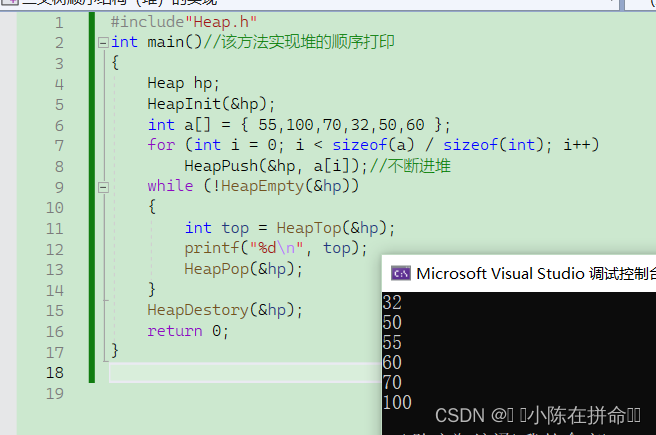Viewport: 656px width, 435px height.
Task: Click the console icon in debug window title
Action: pos(401,274)
